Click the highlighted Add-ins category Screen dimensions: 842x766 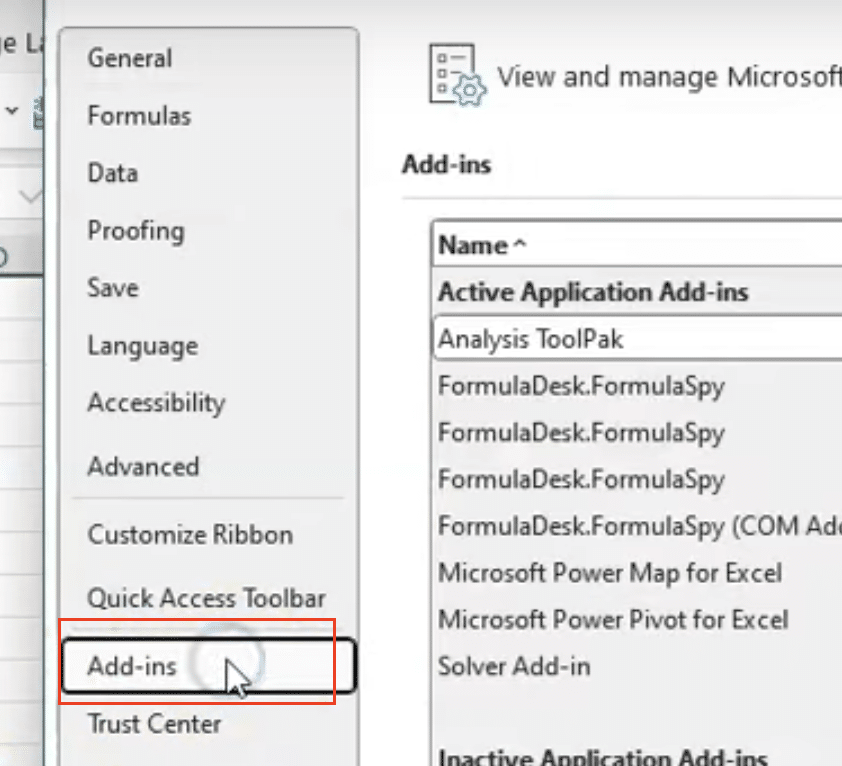coord(208,666)
